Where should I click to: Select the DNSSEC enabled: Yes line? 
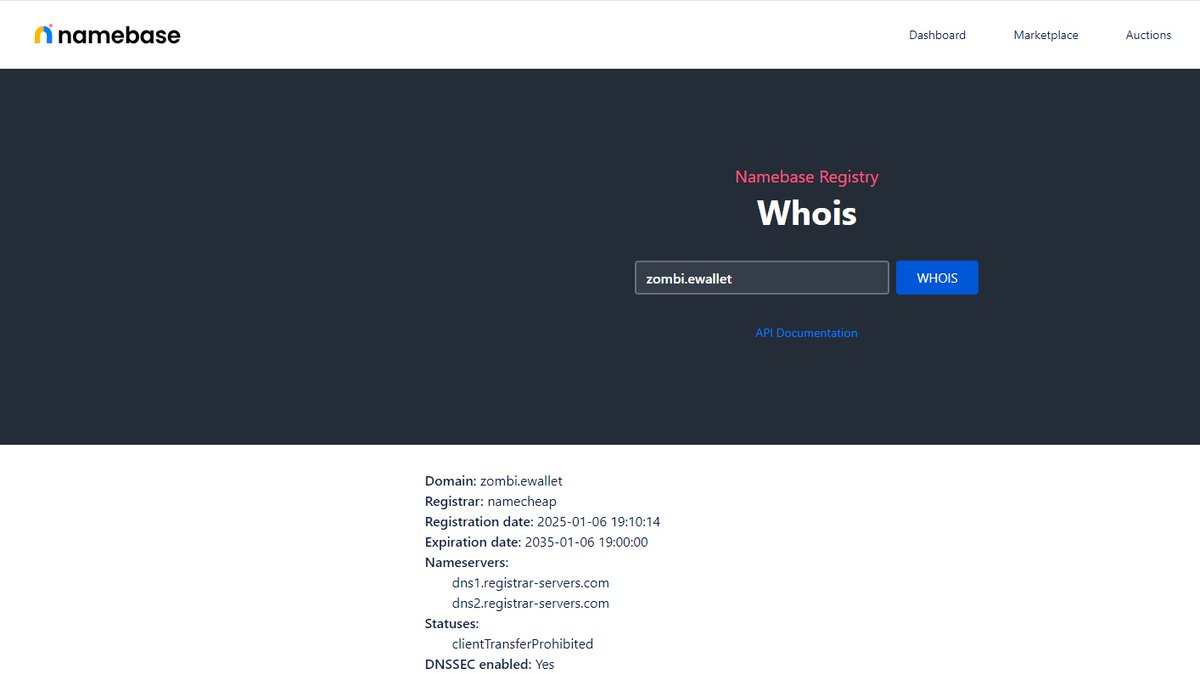pos(490,664)
